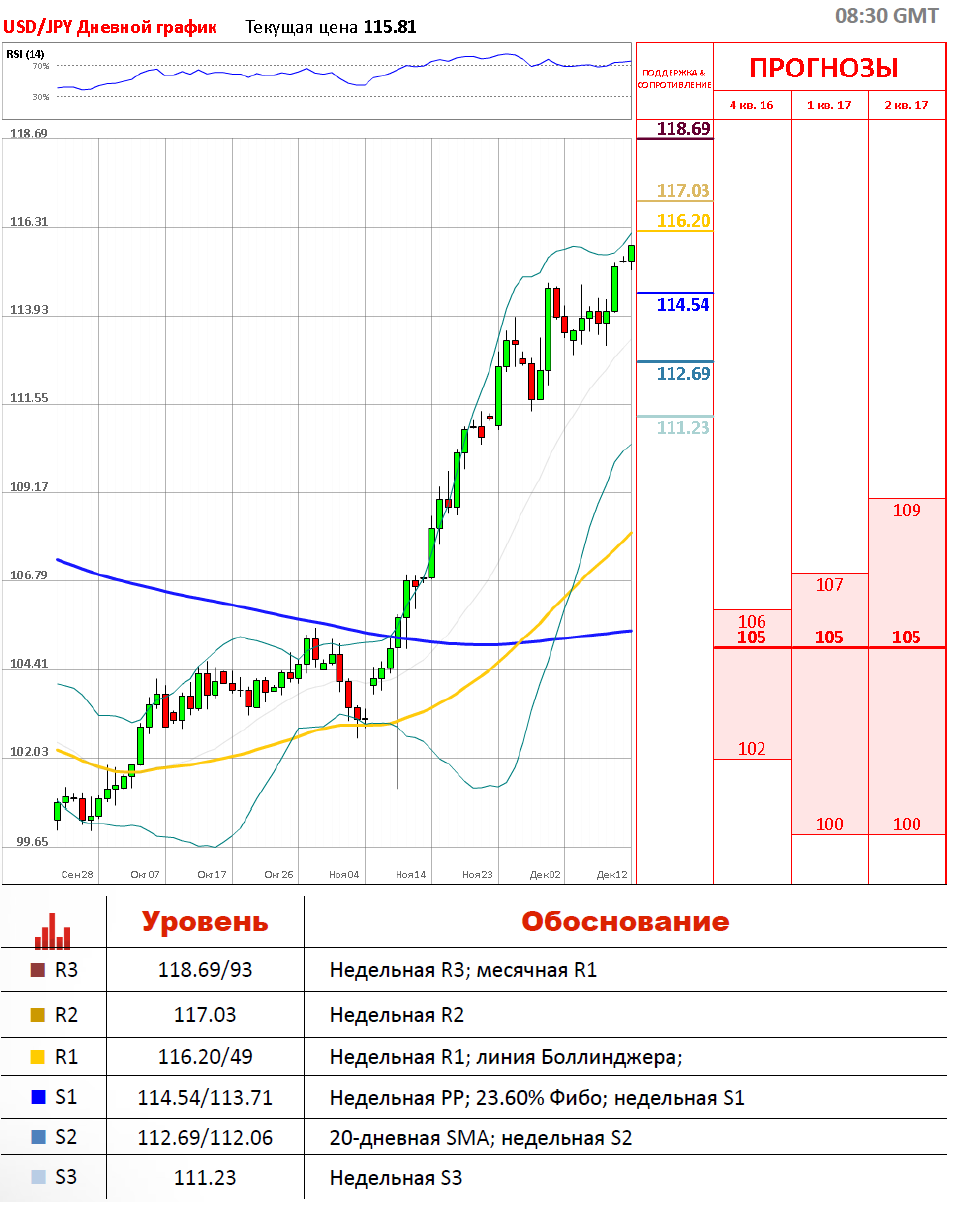Click the 08:30 GMT timestamp

click(887, 16)
